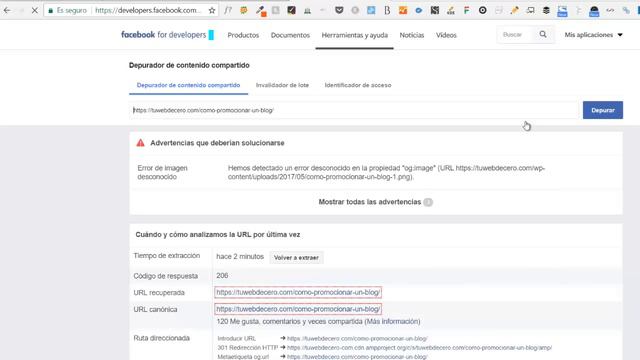The width and height of the screenshot is (640, 360).
Task: Bookmark the page with the star icon
Action: pyautogui.click(x=211, y=11)
